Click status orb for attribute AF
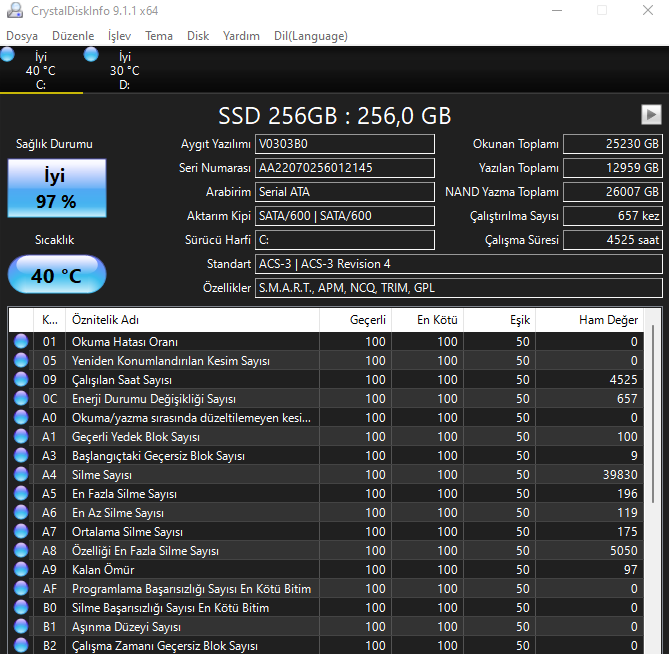Image resolution: width=669 pixels, height=654 pixels. (x=21, y=588)
